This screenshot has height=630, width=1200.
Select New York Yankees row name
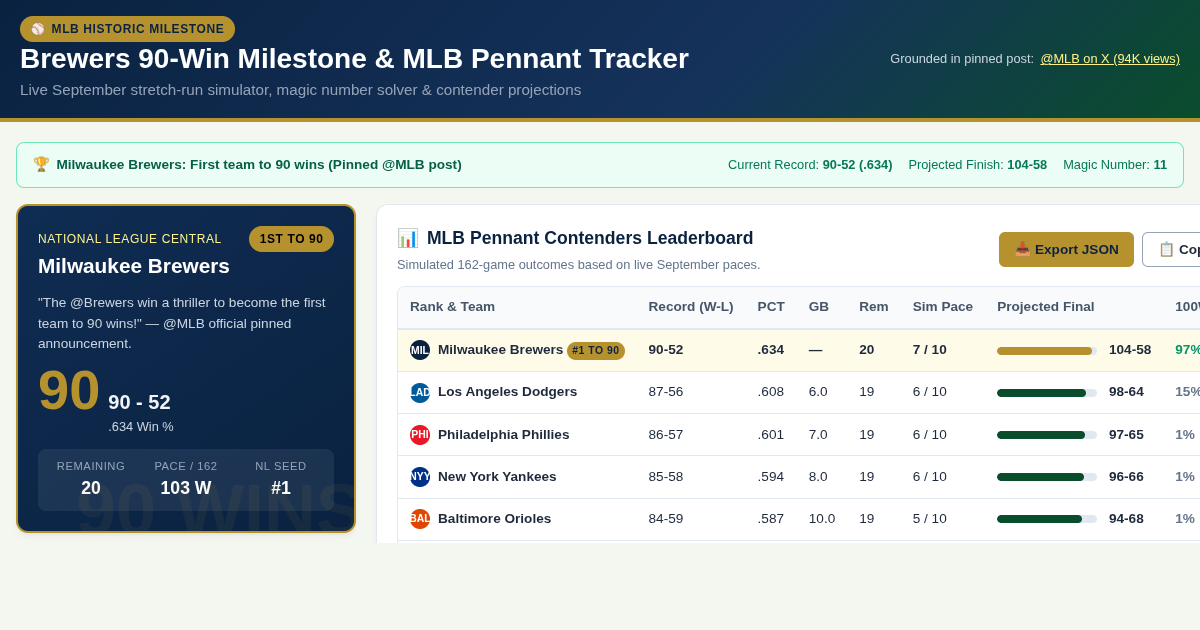tap(497, 477)
